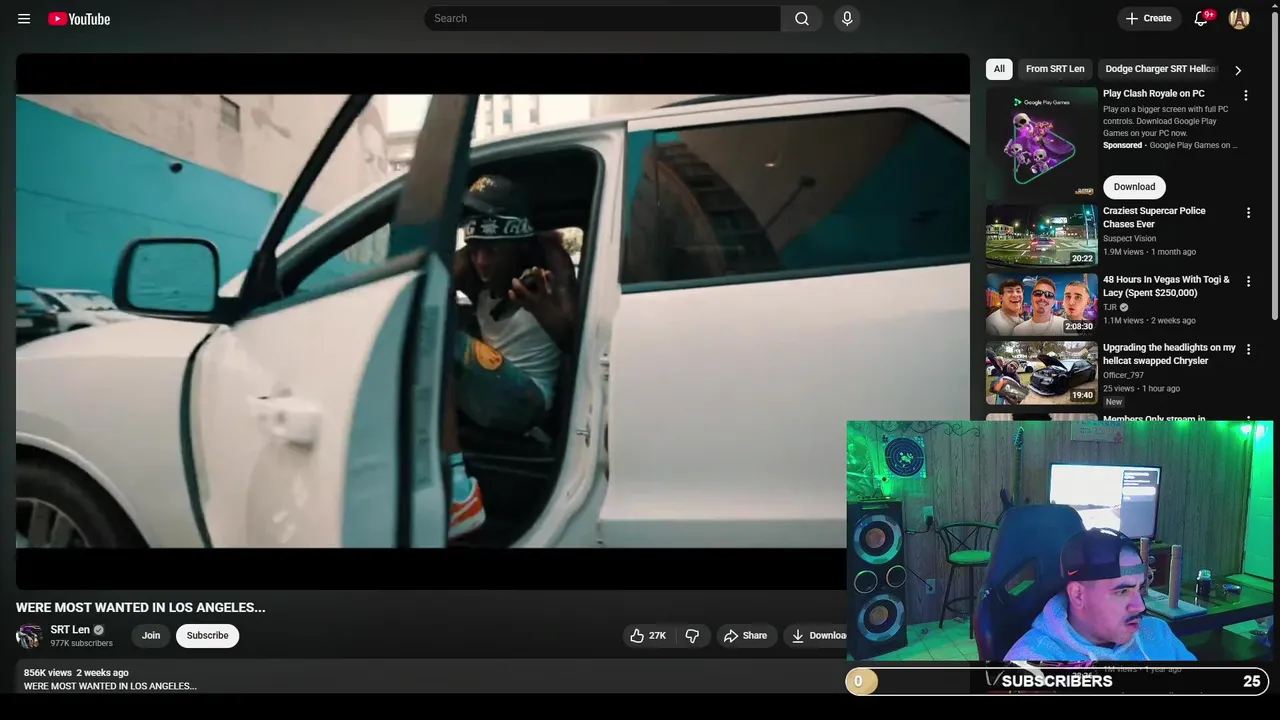
Task: Select the From SRT Len chip
Action: [x=1055, y=69]
